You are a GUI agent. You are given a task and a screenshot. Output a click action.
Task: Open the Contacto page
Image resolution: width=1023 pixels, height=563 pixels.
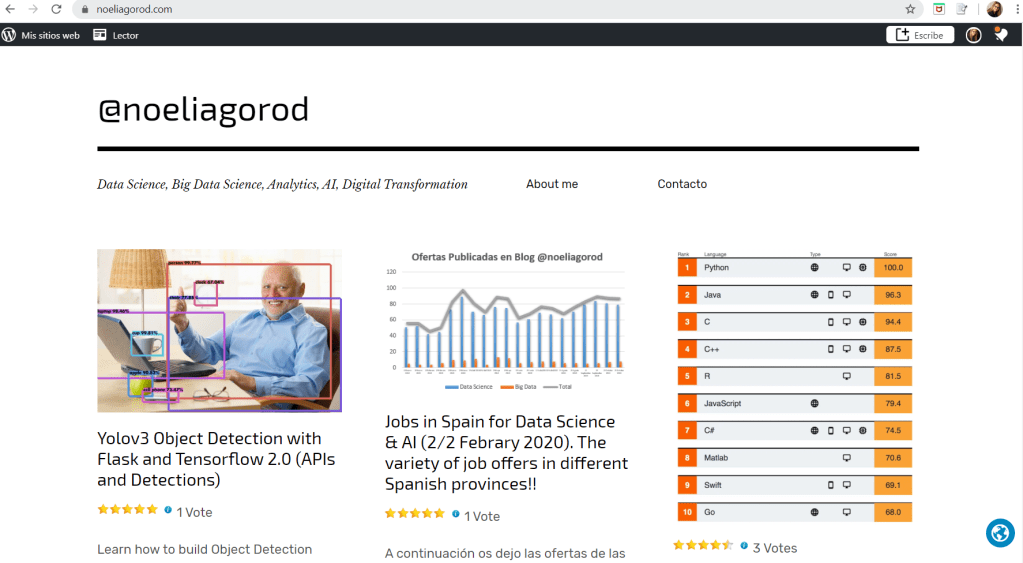(682, 184)
